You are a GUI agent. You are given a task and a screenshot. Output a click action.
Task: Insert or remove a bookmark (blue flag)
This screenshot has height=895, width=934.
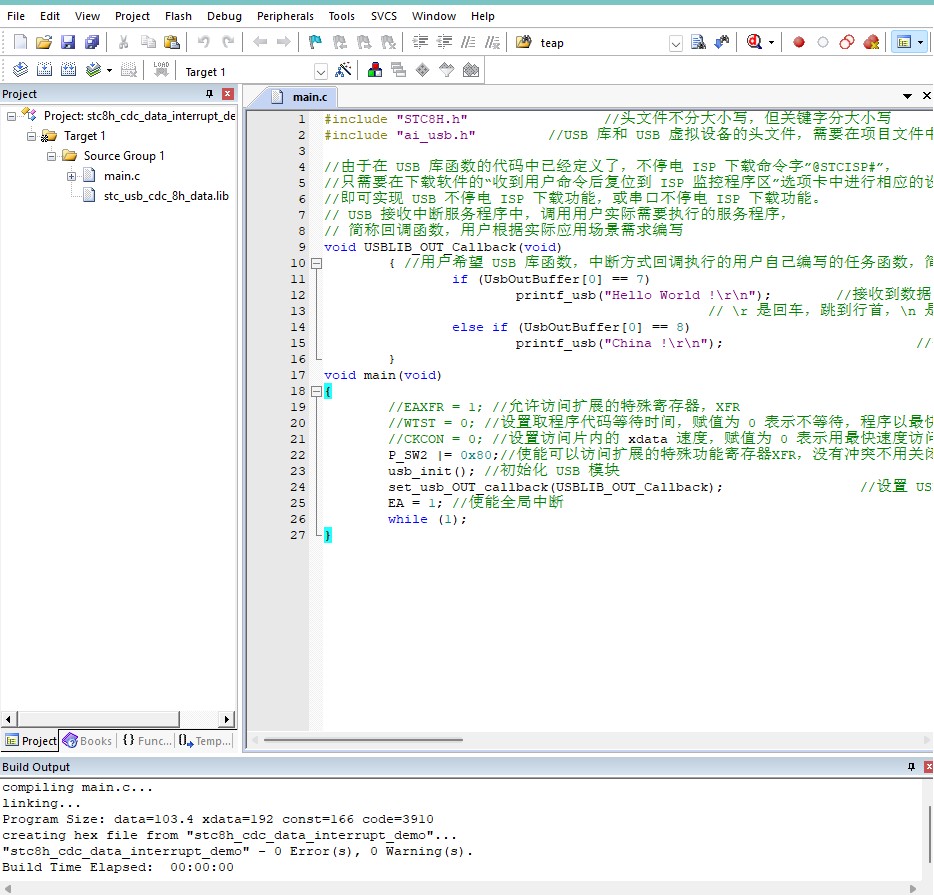pyautogui.click(x=315, y=42)
